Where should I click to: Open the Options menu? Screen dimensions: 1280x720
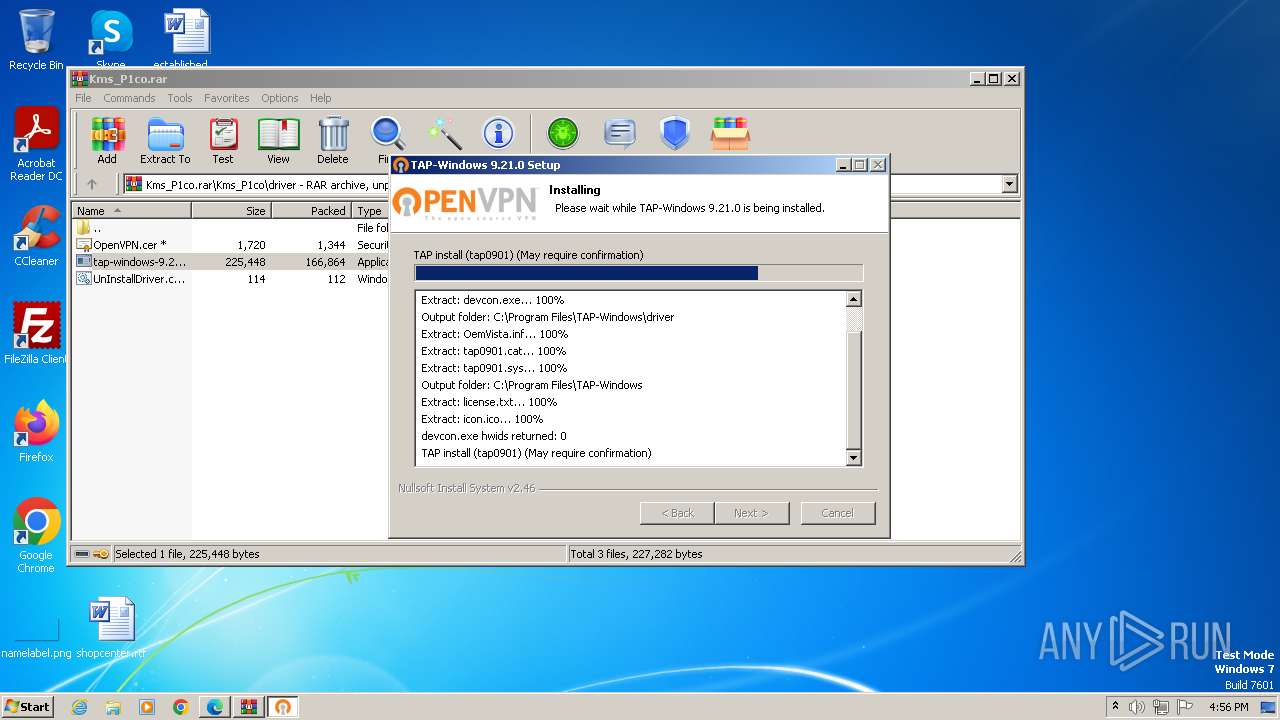[280, 98]
